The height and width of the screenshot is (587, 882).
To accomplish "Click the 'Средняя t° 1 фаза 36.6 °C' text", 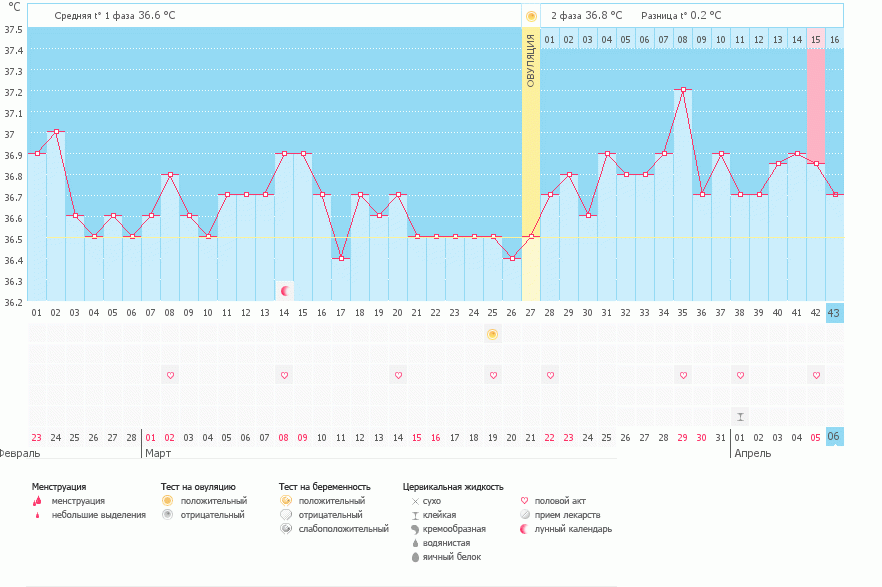I will click(115, 16).
